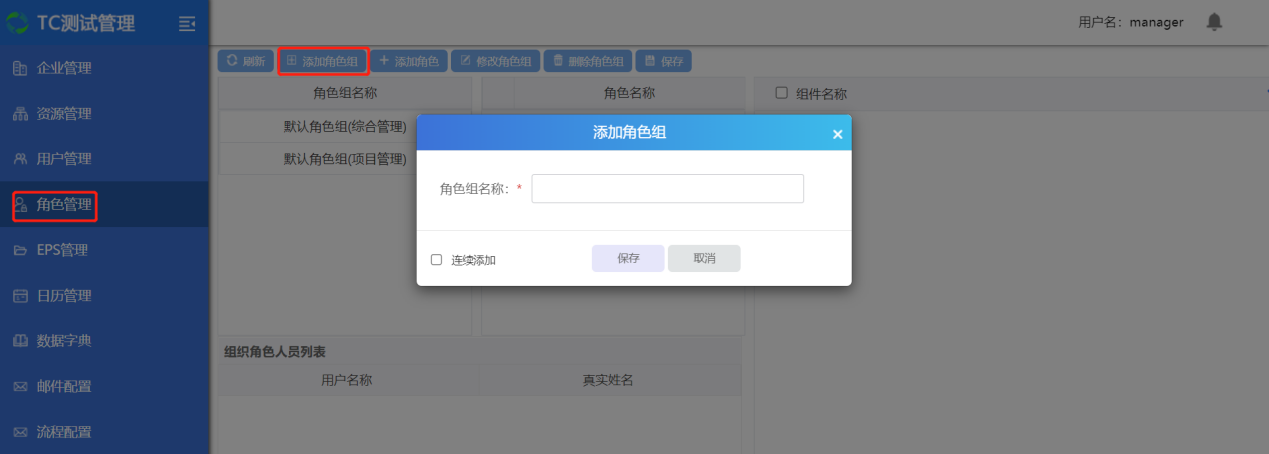Image resolution: width=1269 pixels, height=454 pixels.
Task: Click the 组织角色人员列表 heading
Action: [275, 351]
